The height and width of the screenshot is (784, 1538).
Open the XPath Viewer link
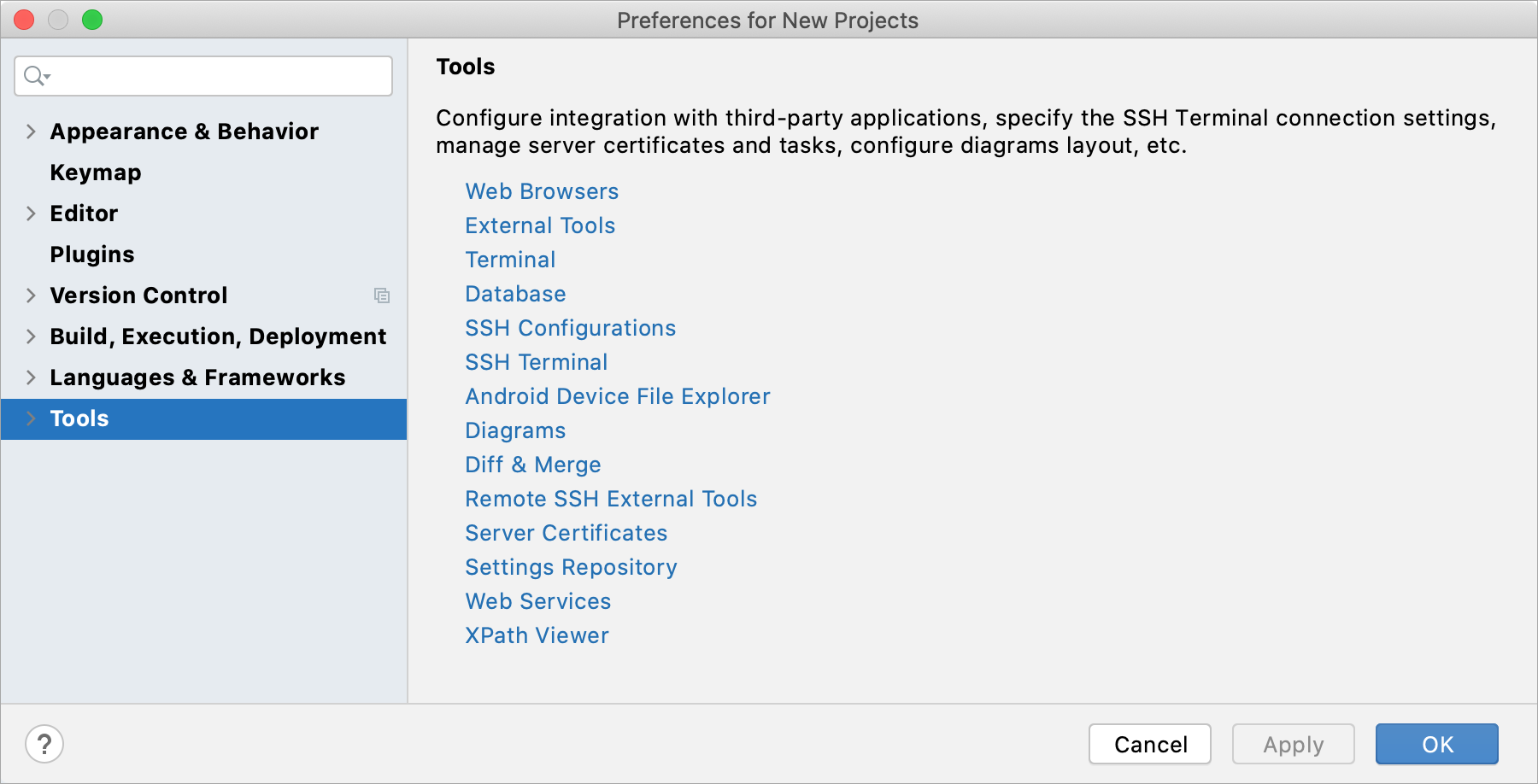pyautogui.click(x=537, y=635)
